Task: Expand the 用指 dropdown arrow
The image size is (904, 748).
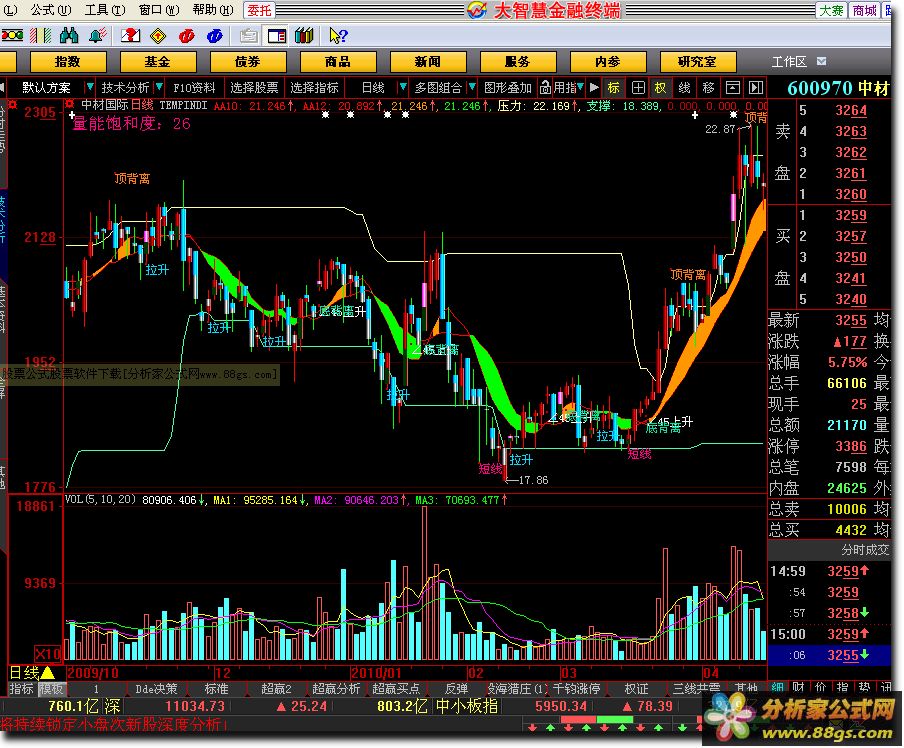Action: pyautogui.click(x=580, y=88)
